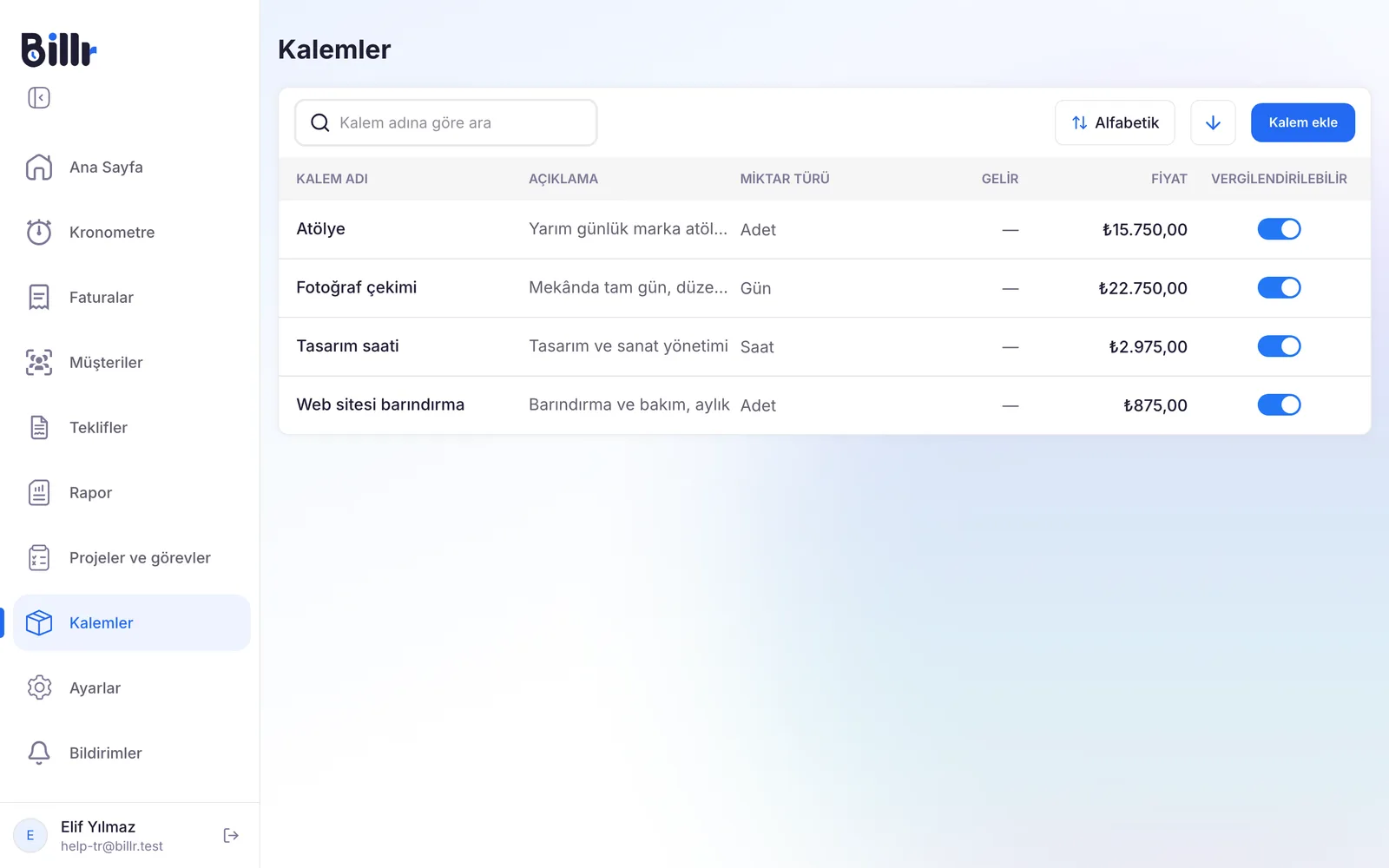Go to the Bildirimler page
The width and height of the screenshot is (1389, 868).
pos(132,753)
